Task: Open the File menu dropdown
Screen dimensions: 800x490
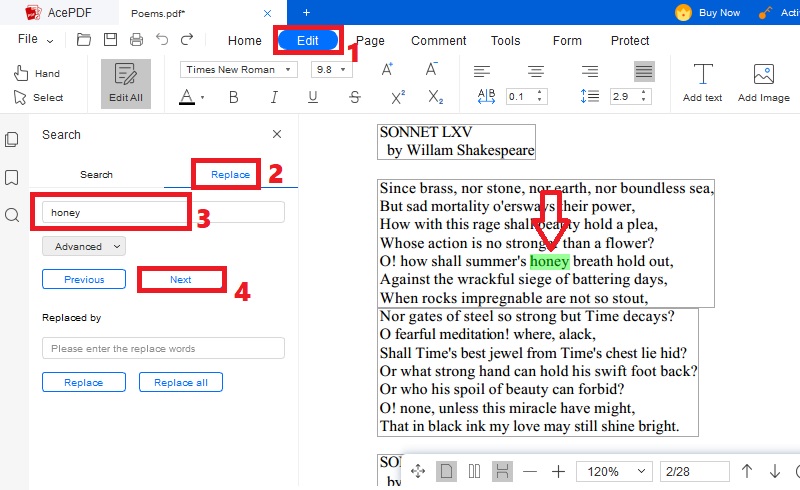Action: point(35,39)
